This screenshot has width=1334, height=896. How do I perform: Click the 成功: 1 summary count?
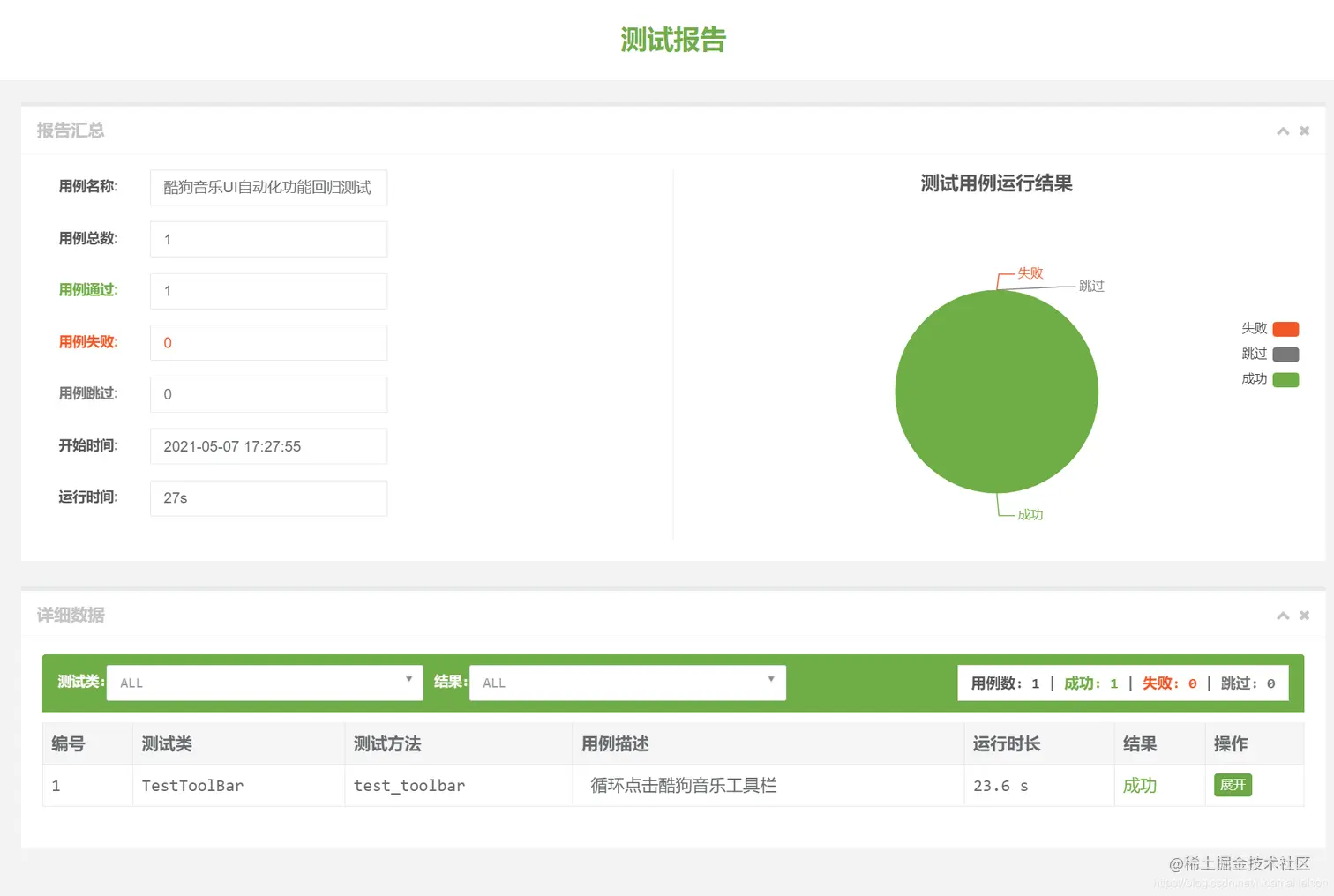tap(1091, 683)
